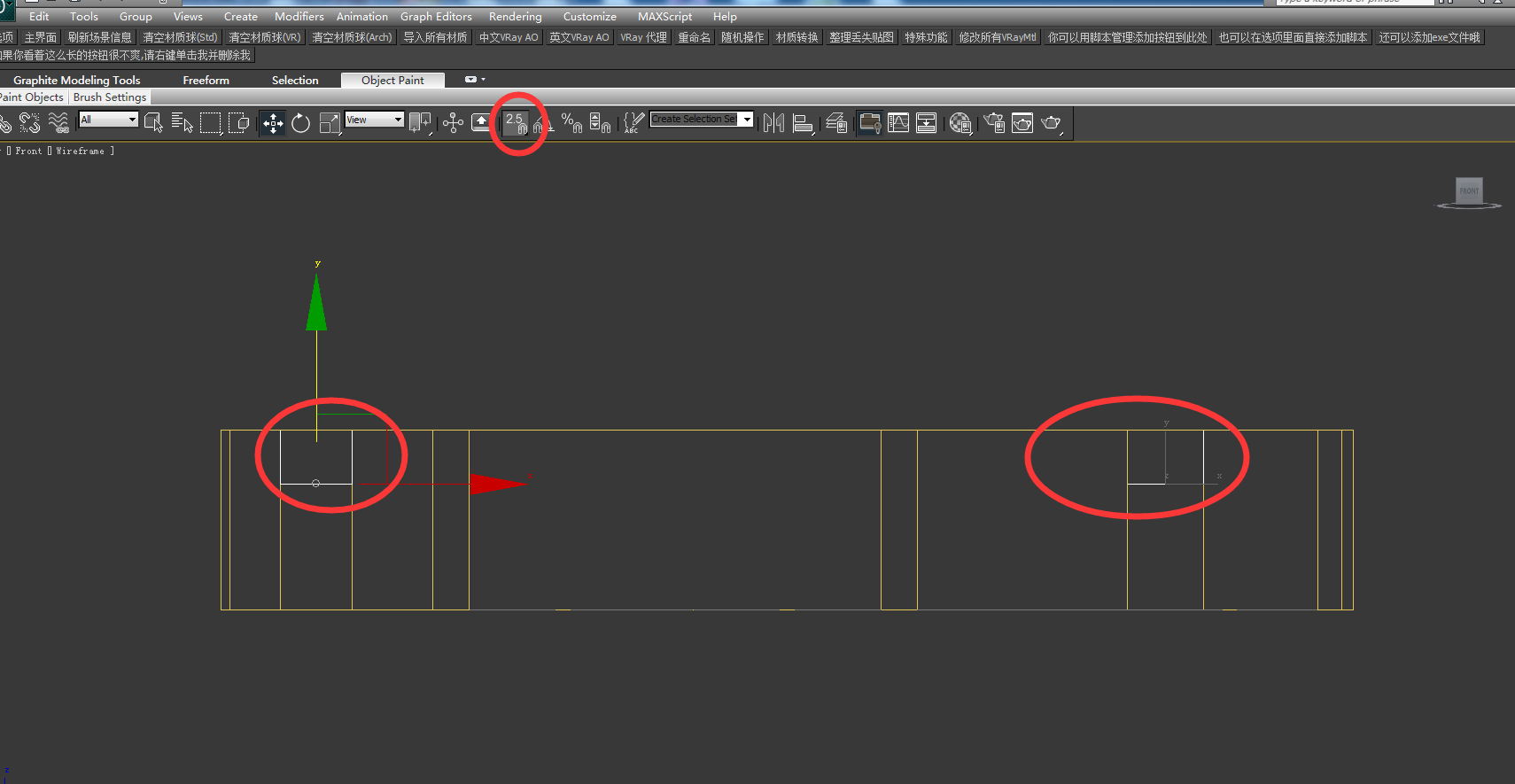
Task: Select the Move transform tool
Action: pos(273,123)
